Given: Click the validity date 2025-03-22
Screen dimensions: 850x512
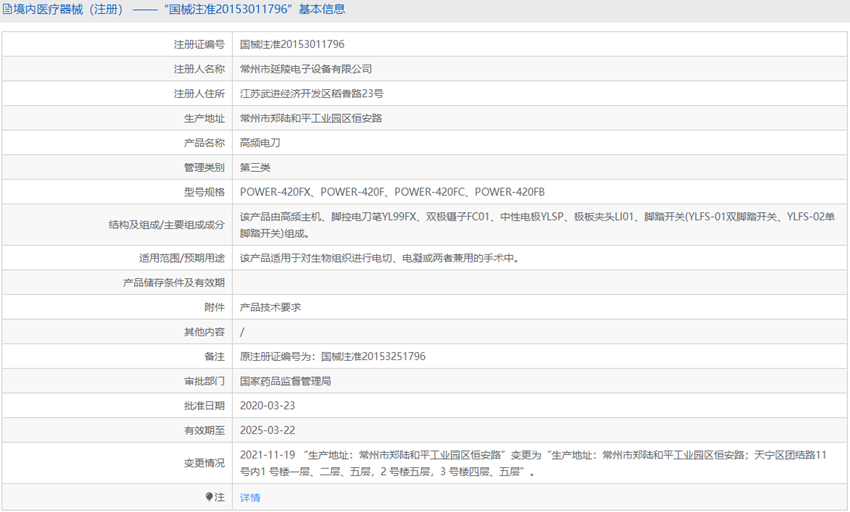Looking at the screenshot, I should pos(267,430).
